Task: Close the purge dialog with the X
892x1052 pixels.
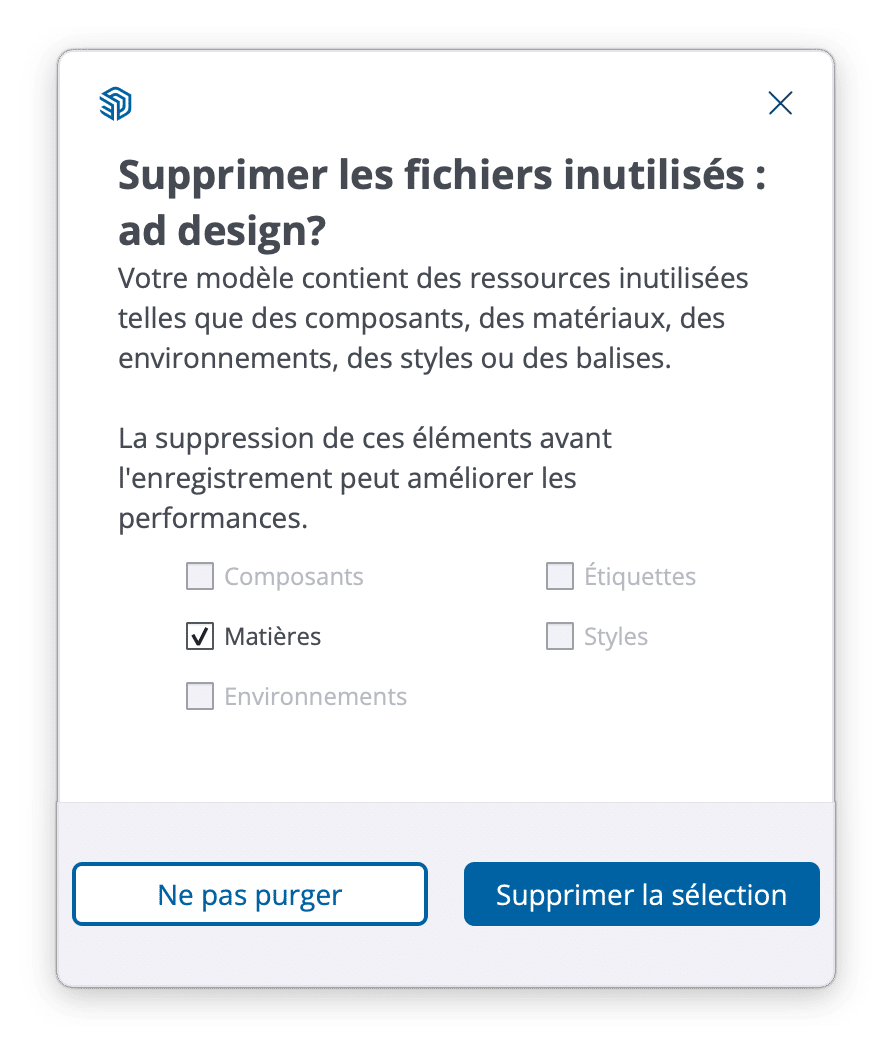Action: 780,103
